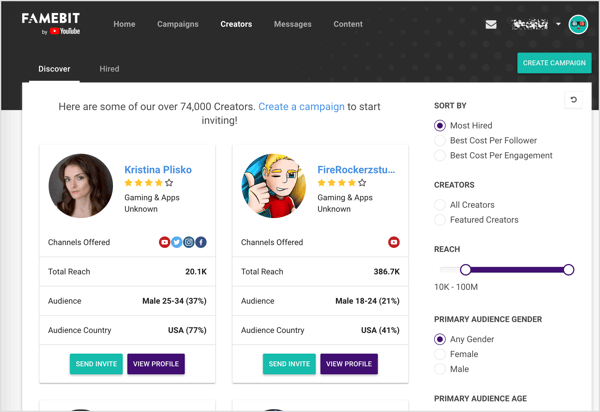Click FireRockerzstu star rating
This screenshot has height=412, width=600.
(342, 183)
